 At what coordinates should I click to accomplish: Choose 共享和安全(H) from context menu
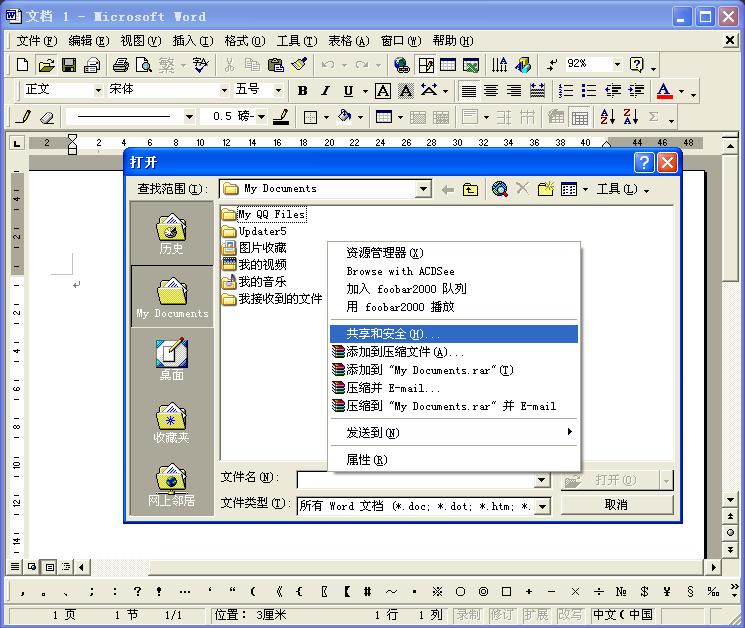(x=454, y=334)
